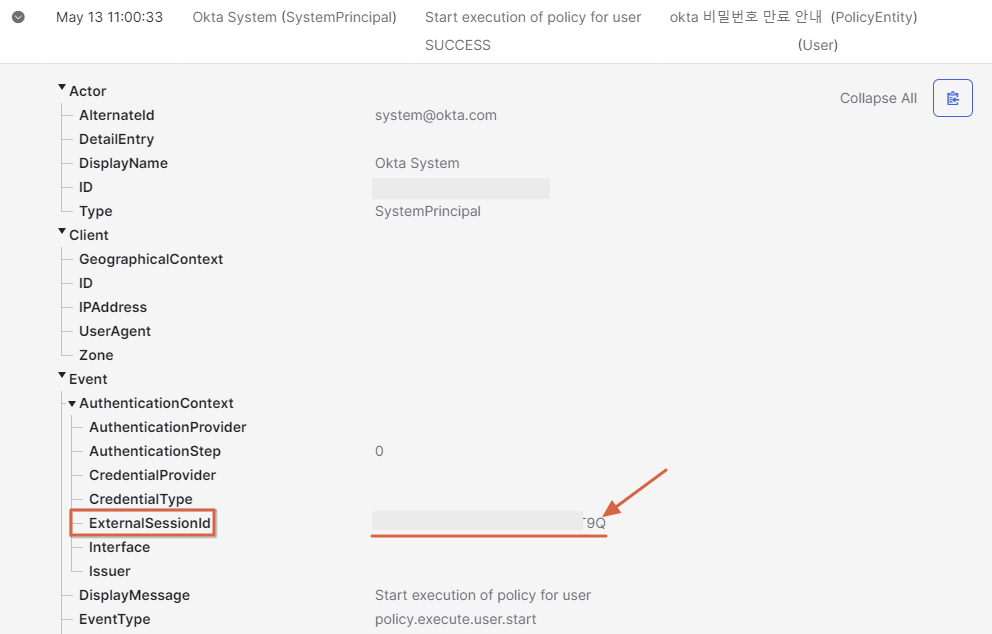Select the DisplayMessage field
The image size is (992, 634).
pyautogui.click(x=134, y=595)
